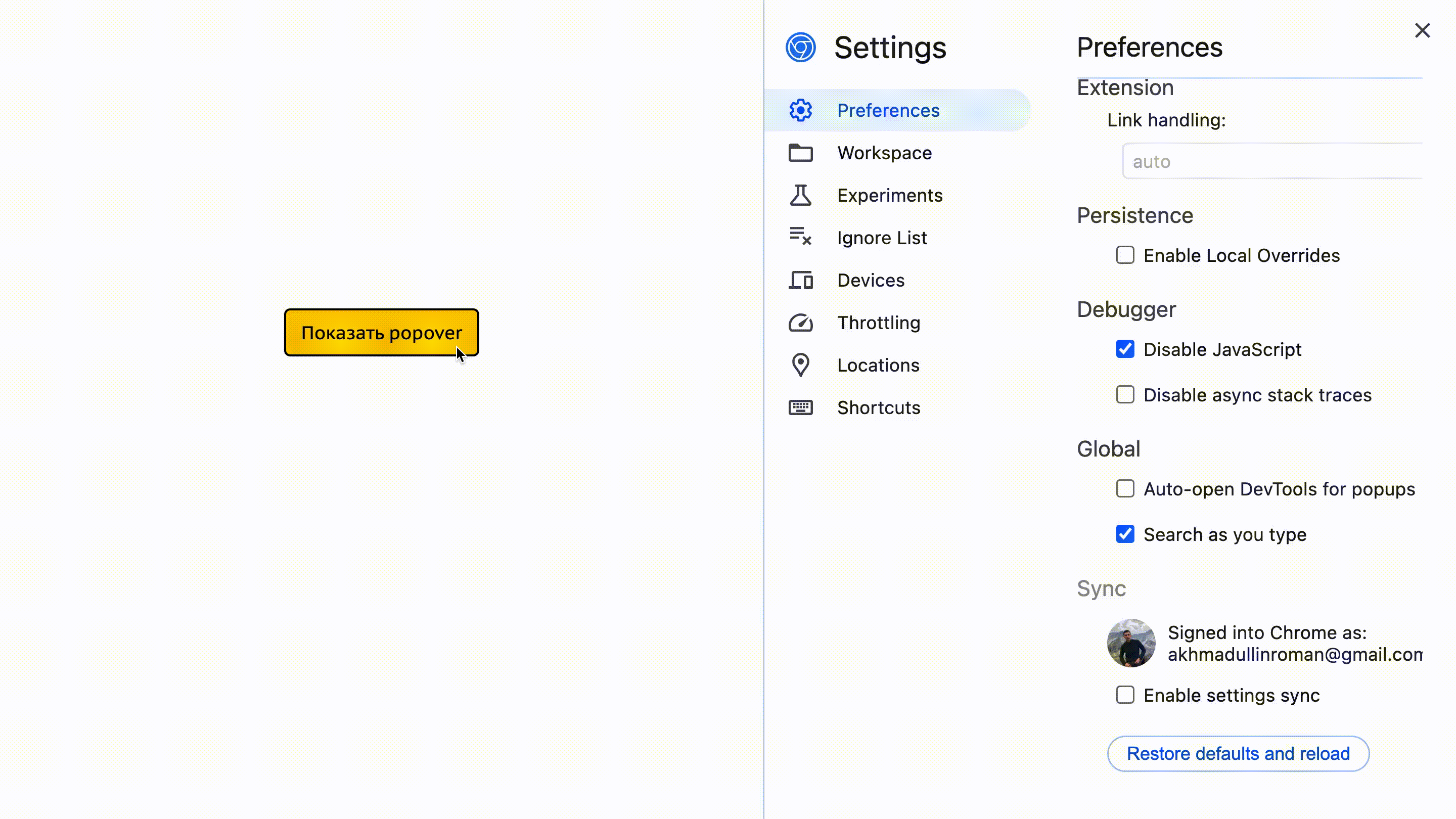The width and height of the screenshot is (1456, 819).
Task: Open the Workspace settings tab
Action: (x=884, y=153)
